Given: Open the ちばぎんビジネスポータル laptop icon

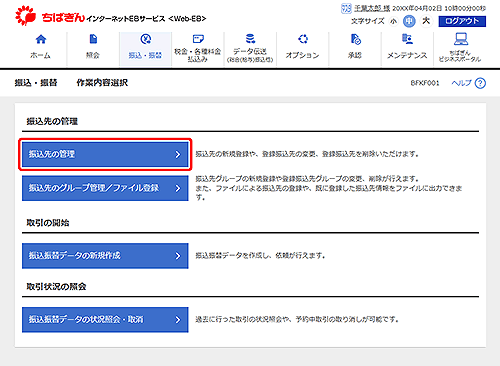Looking at the screenshot, I should point(460,39).
